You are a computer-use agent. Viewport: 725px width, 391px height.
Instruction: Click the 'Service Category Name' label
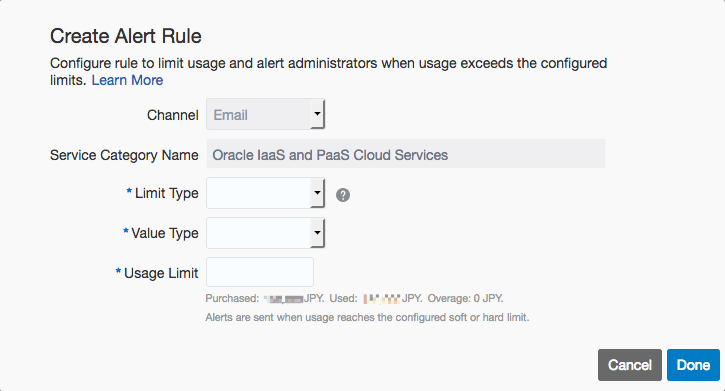(124, 155)
